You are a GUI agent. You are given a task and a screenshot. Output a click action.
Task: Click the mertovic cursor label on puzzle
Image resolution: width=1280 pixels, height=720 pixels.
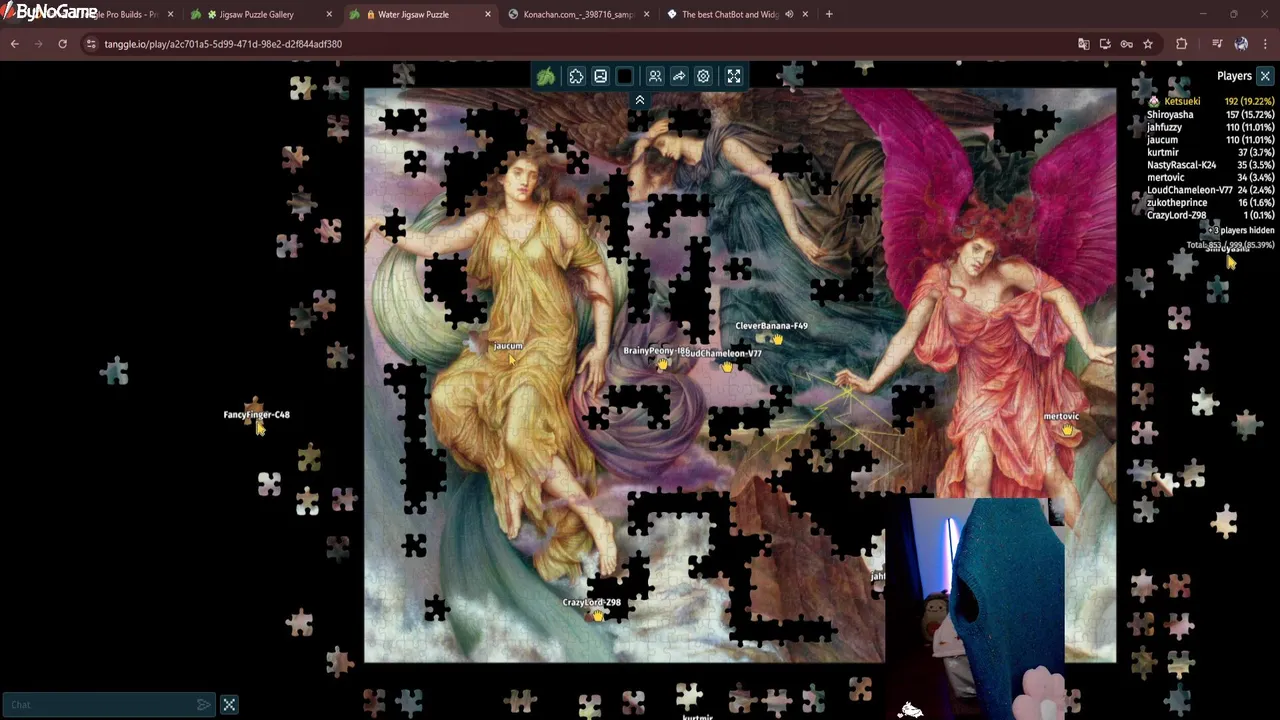coord(1061,417)
